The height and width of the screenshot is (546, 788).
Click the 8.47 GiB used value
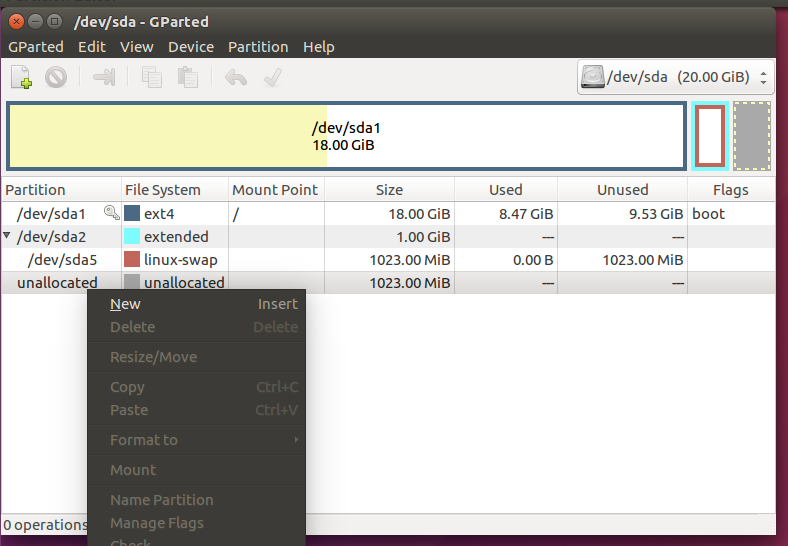tap(526, 214)
